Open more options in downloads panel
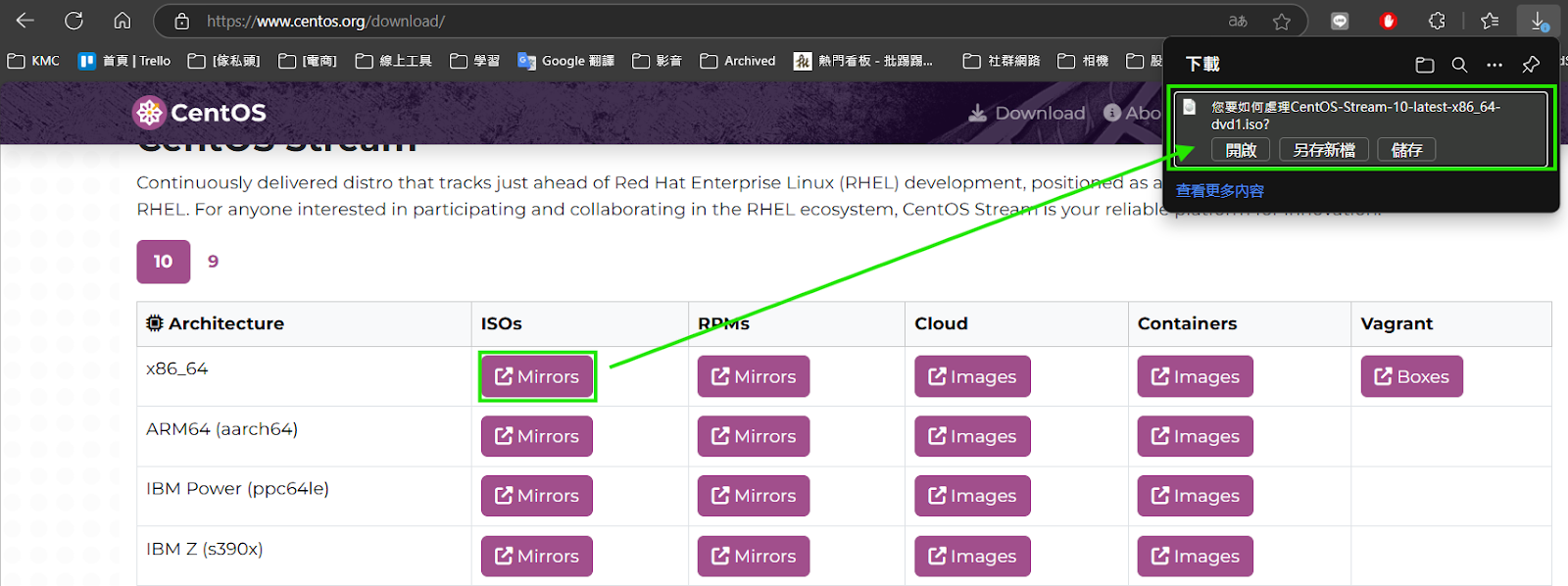This screenshot has width=1568, height=586. 1494,65
